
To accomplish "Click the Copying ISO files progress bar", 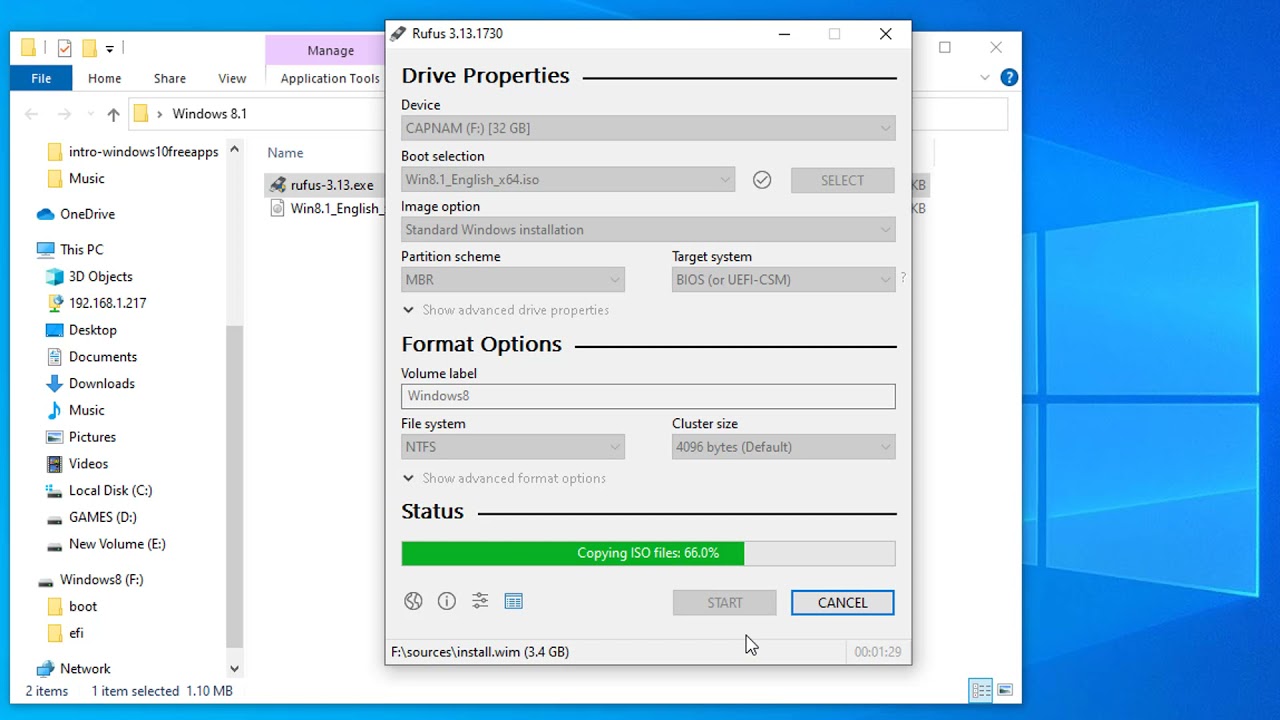I will pyautogui.click(x=648, y=553).
